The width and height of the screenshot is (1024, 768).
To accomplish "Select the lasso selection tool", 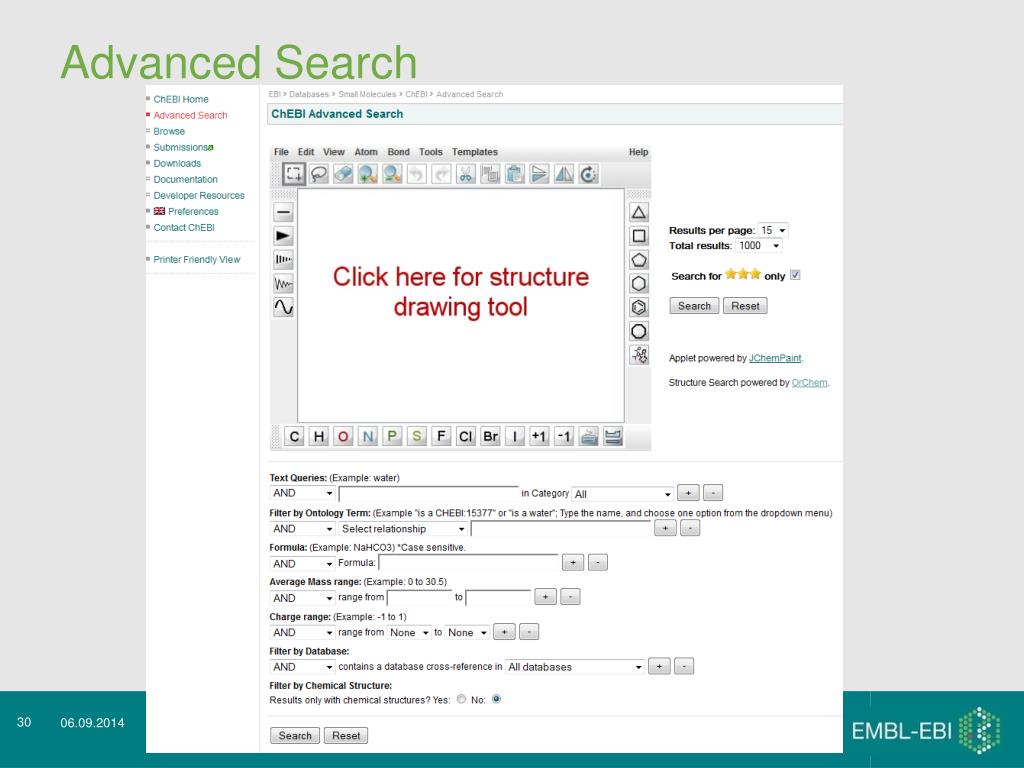I will tap(318, 174).
